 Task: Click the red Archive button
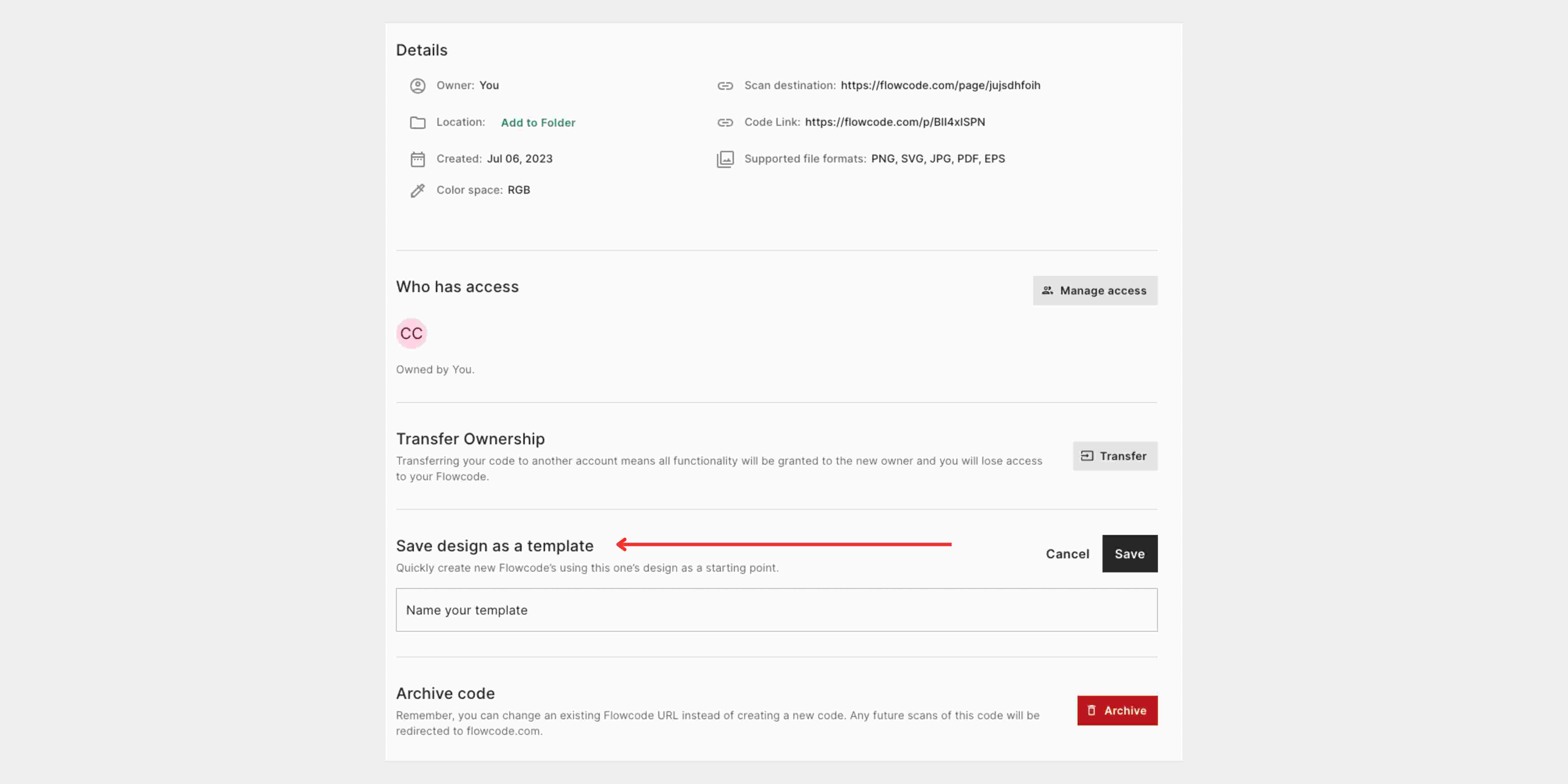tap(1118, 710)
